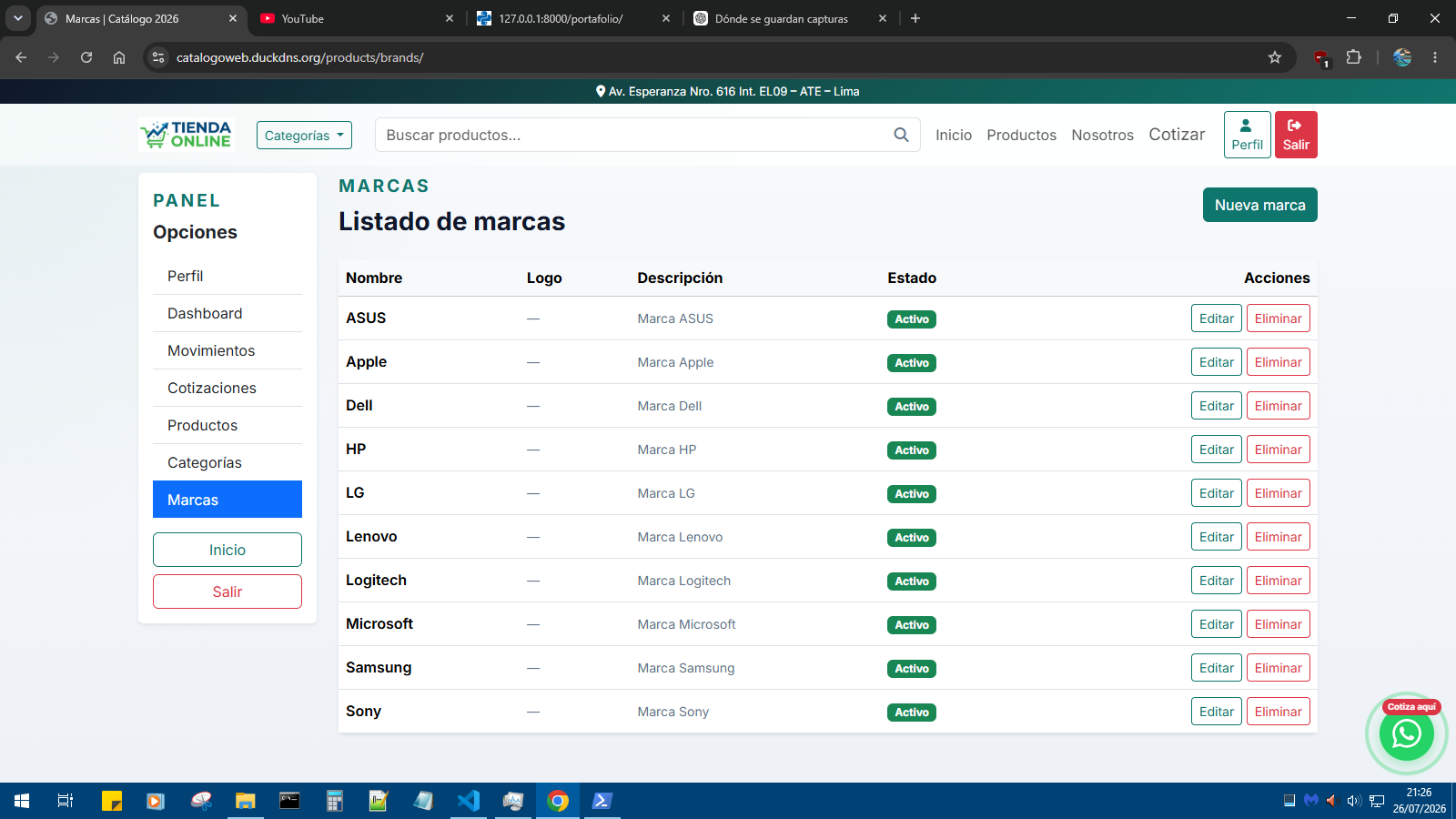Click the Chrome taskbar icon
The image size is (1456, 819).
558,801
